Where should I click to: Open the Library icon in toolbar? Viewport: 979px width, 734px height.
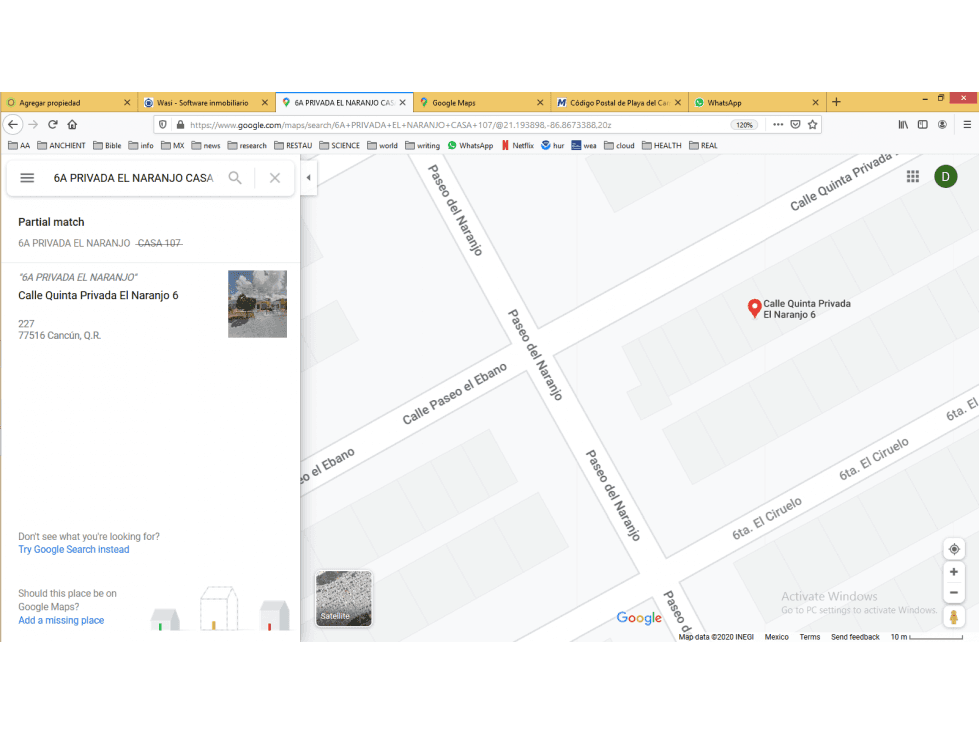pyautogui.click(x=903, y=124)
